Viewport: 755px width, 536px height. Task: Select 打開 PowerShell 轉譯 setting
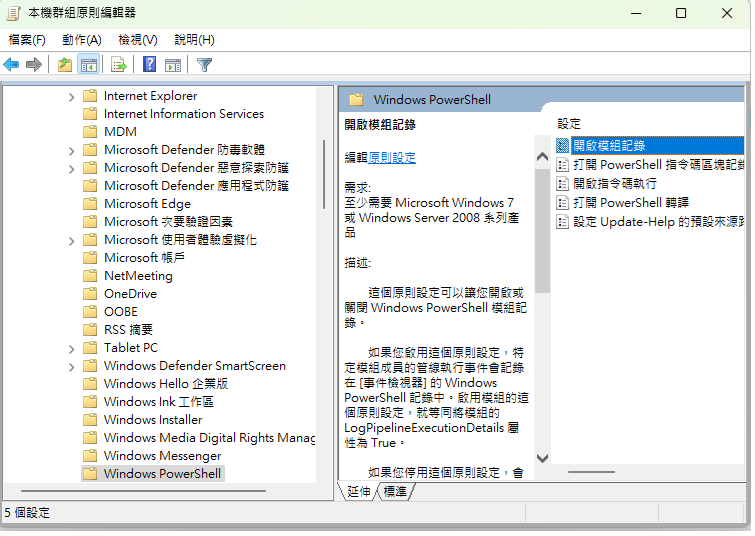tap(631, 203)
